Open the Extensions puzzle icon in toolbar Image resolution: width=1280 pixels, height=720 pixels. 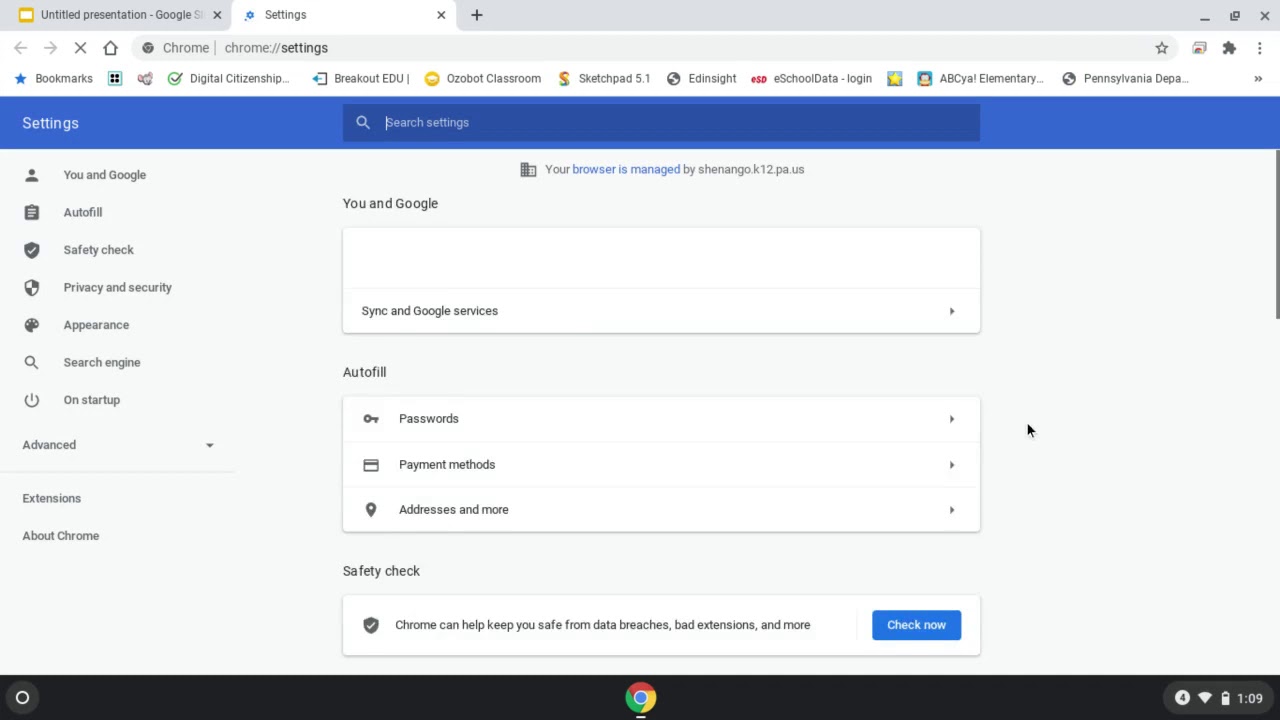pyautogui.click(x=1229, y=48)
